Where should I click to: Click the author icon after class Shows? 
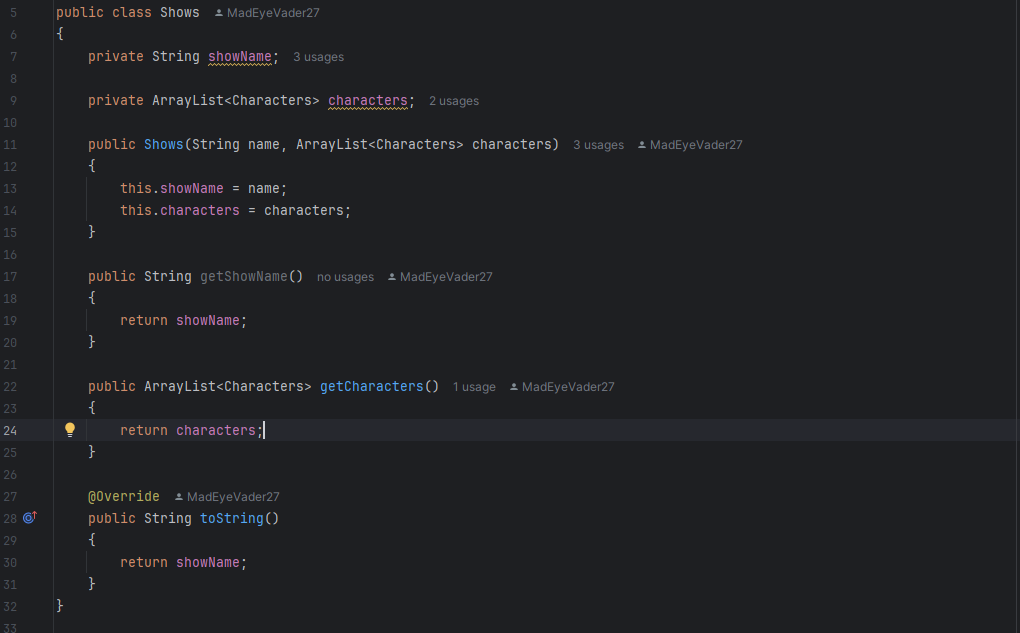point(219,13)
